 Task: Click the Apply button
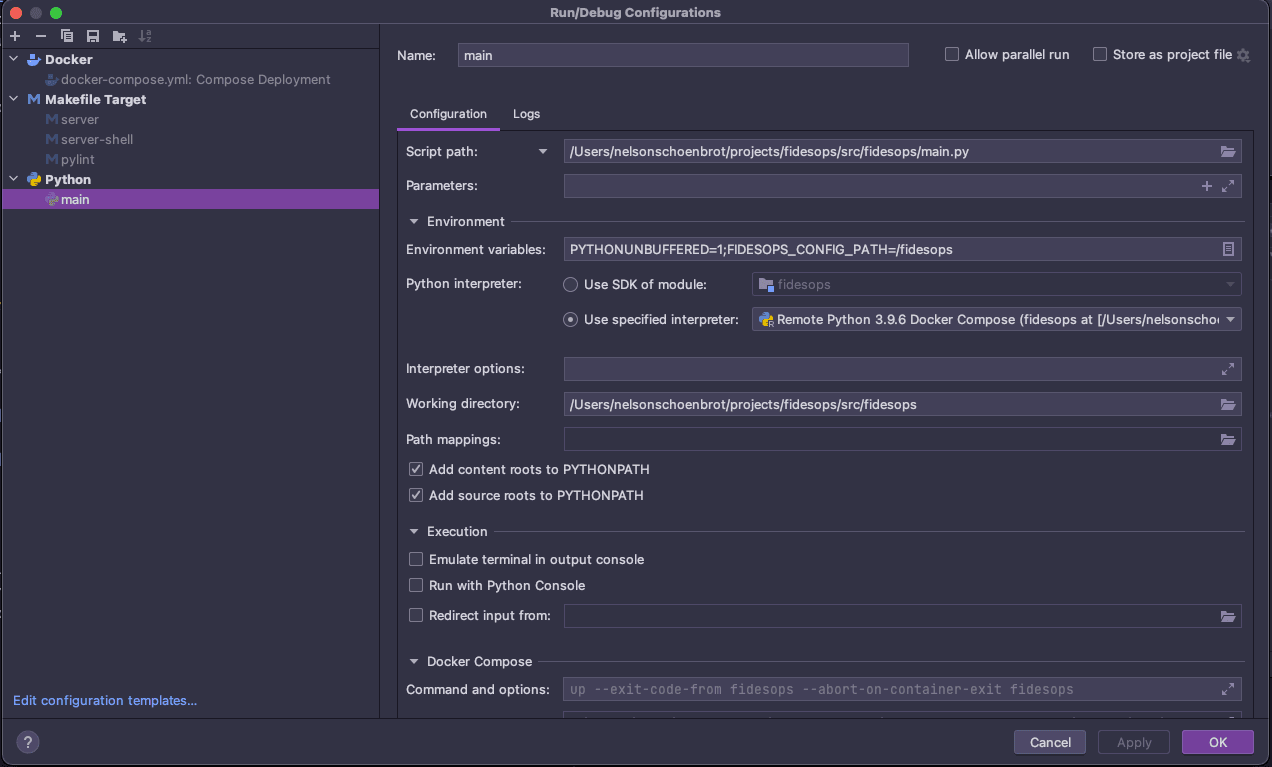(x=1134, y=742)
